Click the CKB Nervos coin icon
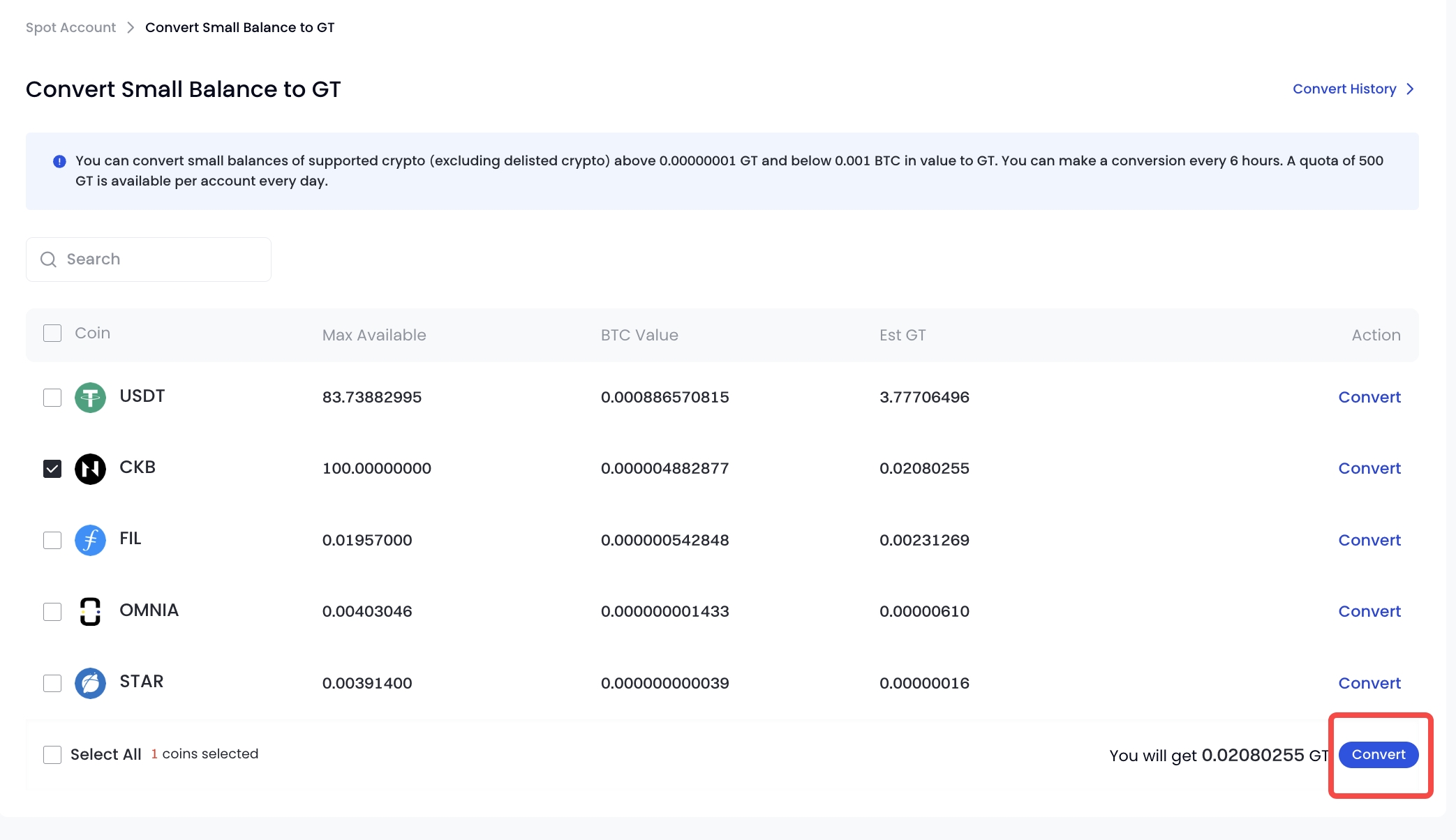The image size is (1456, 840). pyautogui.click(x=90, y=469)
